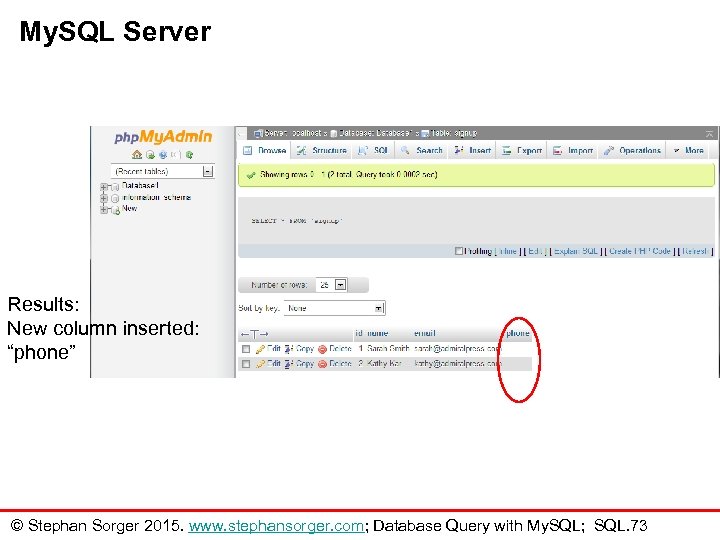Open the www.stephansorger.com link
Image resolution: width=720 pixels, height=540 pixels.
(x=276, y=525)
